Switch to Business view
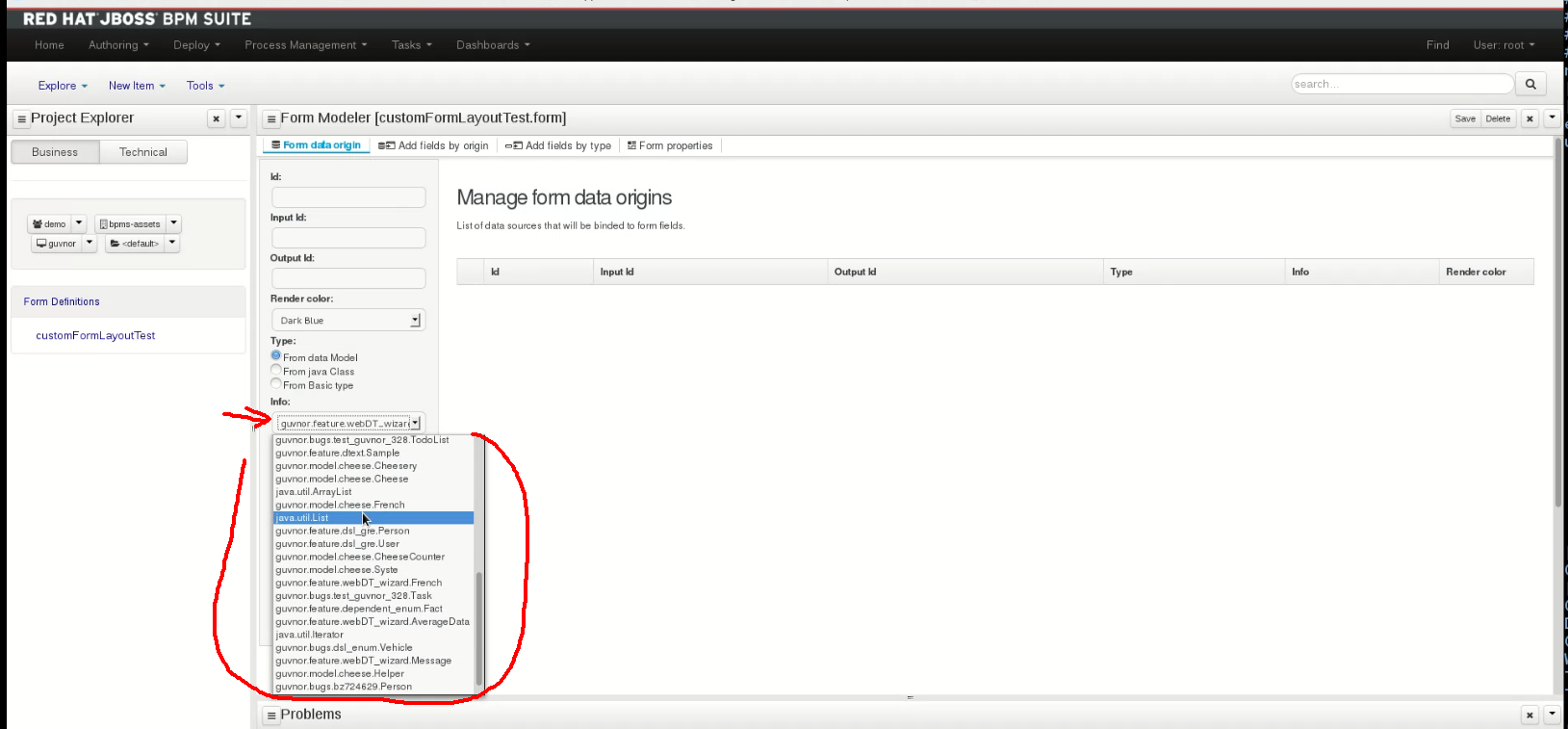Viewport: 1568px width, 729px height. (x=55, y=152)
